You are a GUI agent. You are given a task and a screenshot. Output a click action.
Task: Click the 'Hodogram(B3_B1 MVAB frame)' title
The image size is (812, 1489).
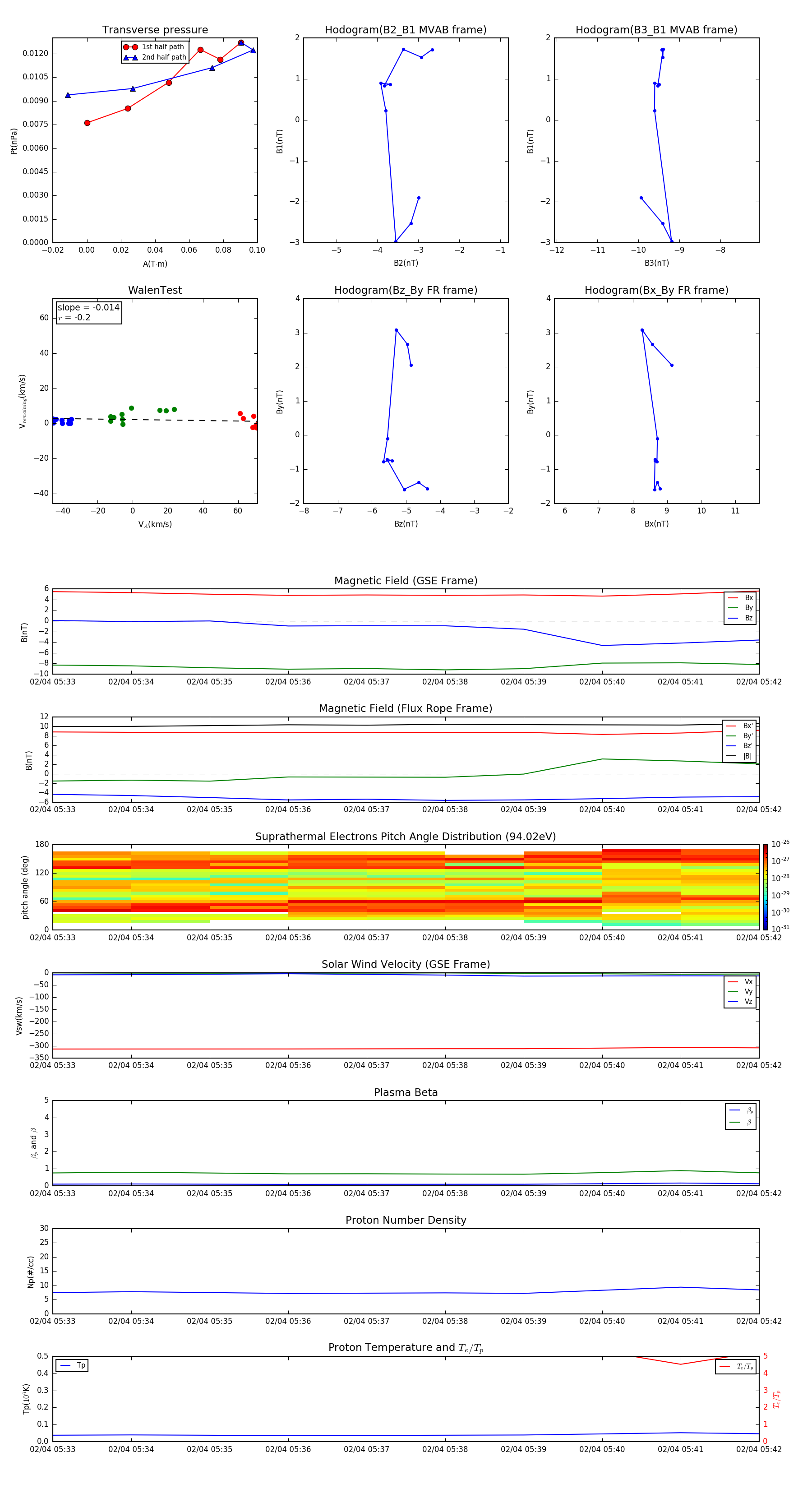click(x=656, y=30)
